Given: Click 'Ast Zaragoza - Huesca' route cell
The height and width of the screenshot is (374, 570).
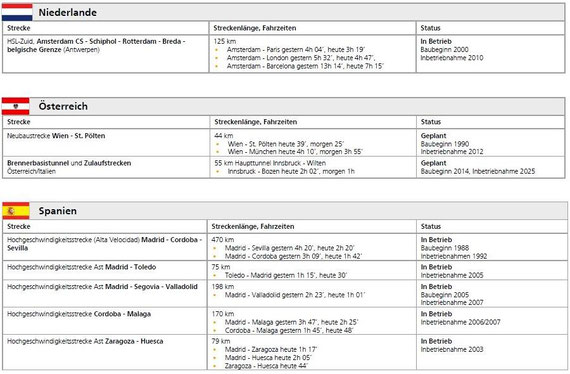Looking at the screenshot, I should (105, 352).
